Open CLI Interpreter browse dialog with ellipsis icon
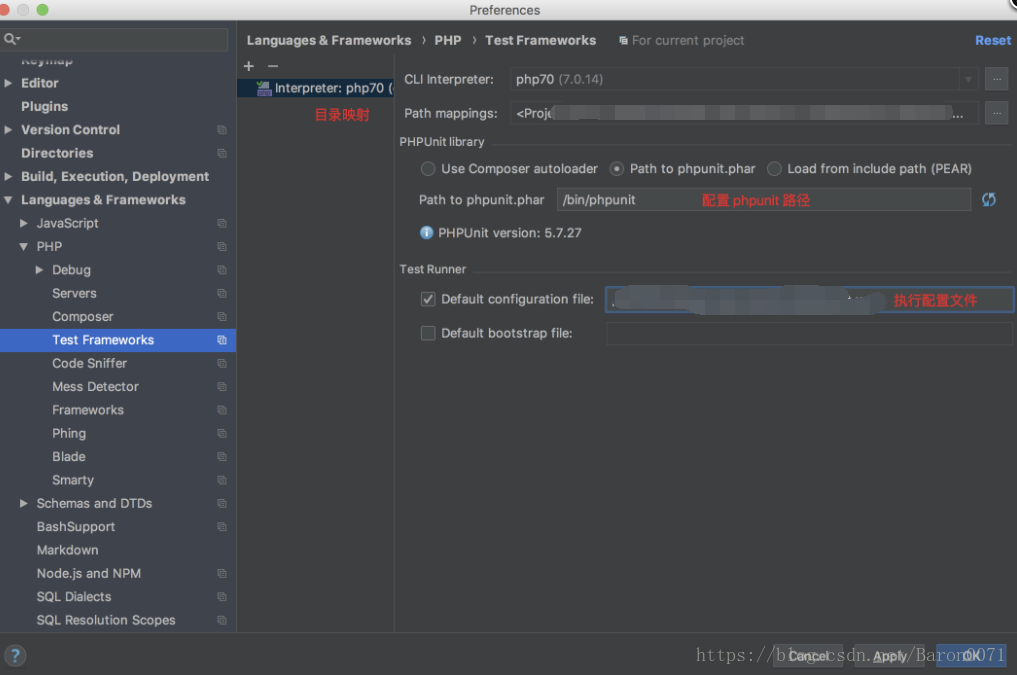This screenshot has width=1017, height=675. coord(996,78)
